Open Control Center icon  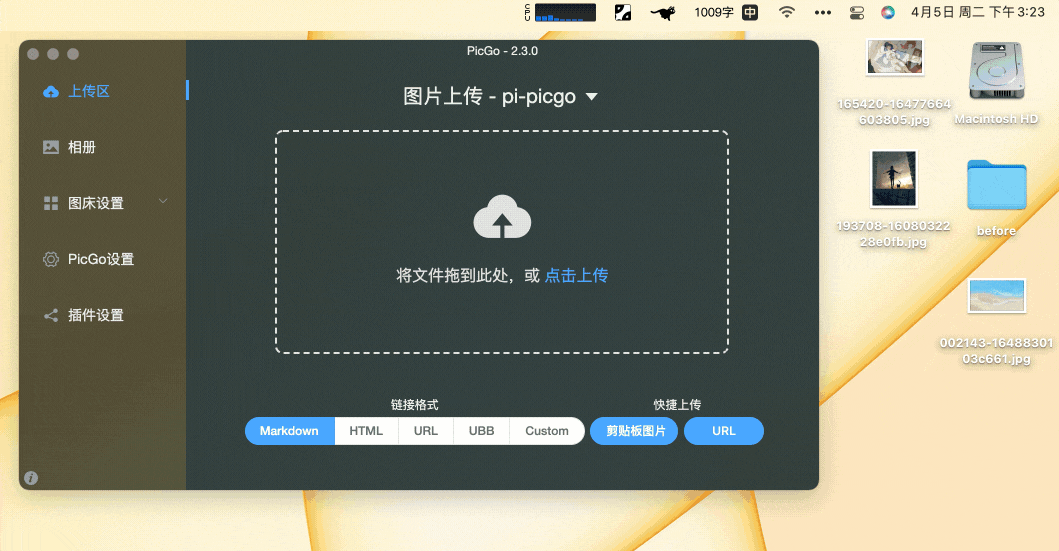[x=856, y=12]
